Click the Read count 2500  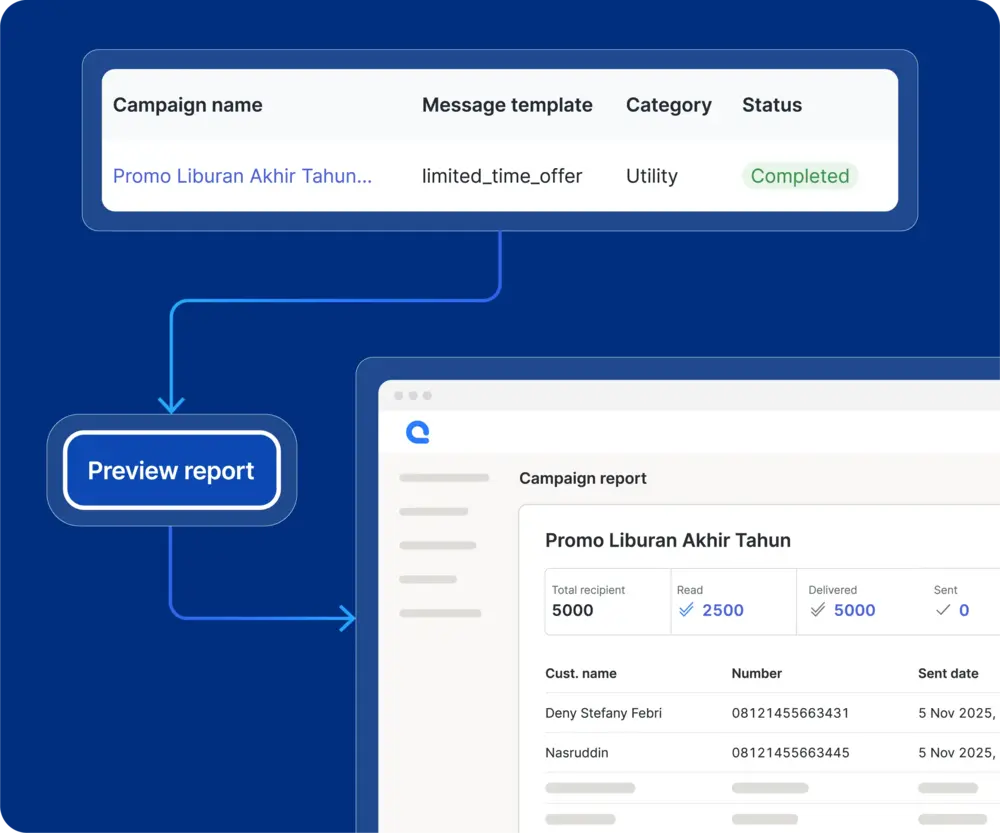722,610
